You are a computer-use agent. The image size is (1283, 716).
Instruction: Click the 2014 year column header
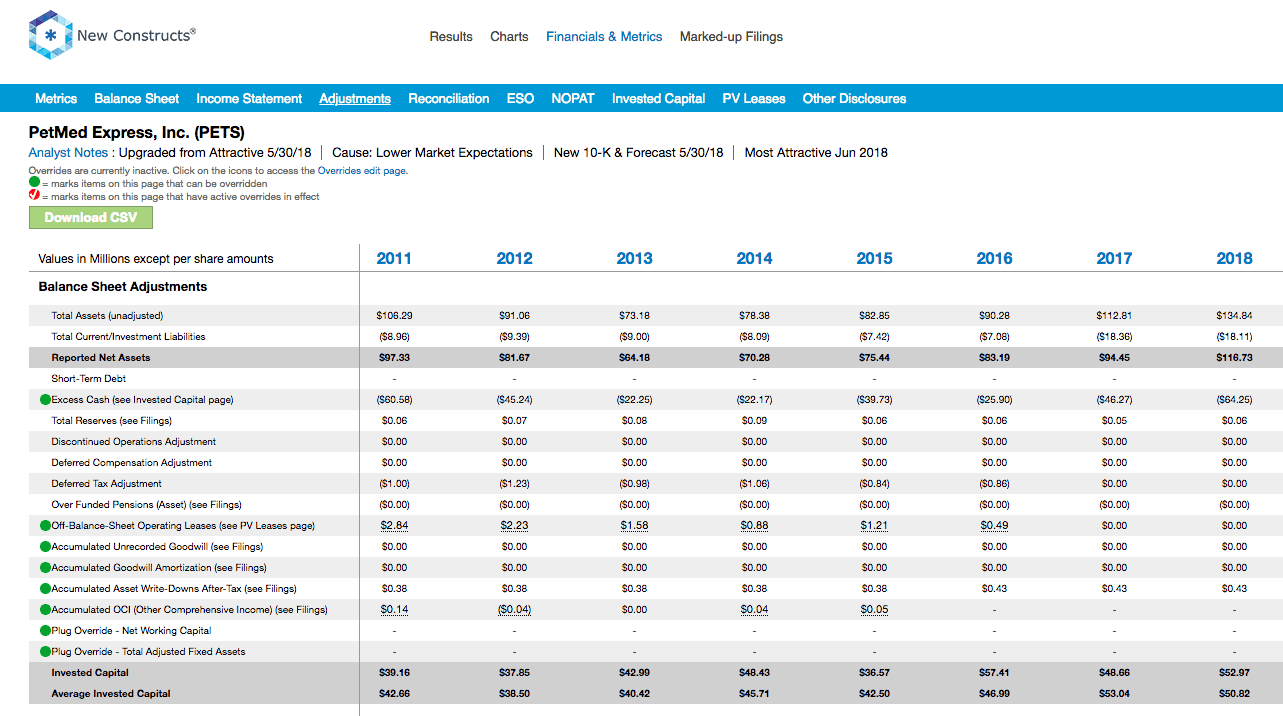click(754, 258)
